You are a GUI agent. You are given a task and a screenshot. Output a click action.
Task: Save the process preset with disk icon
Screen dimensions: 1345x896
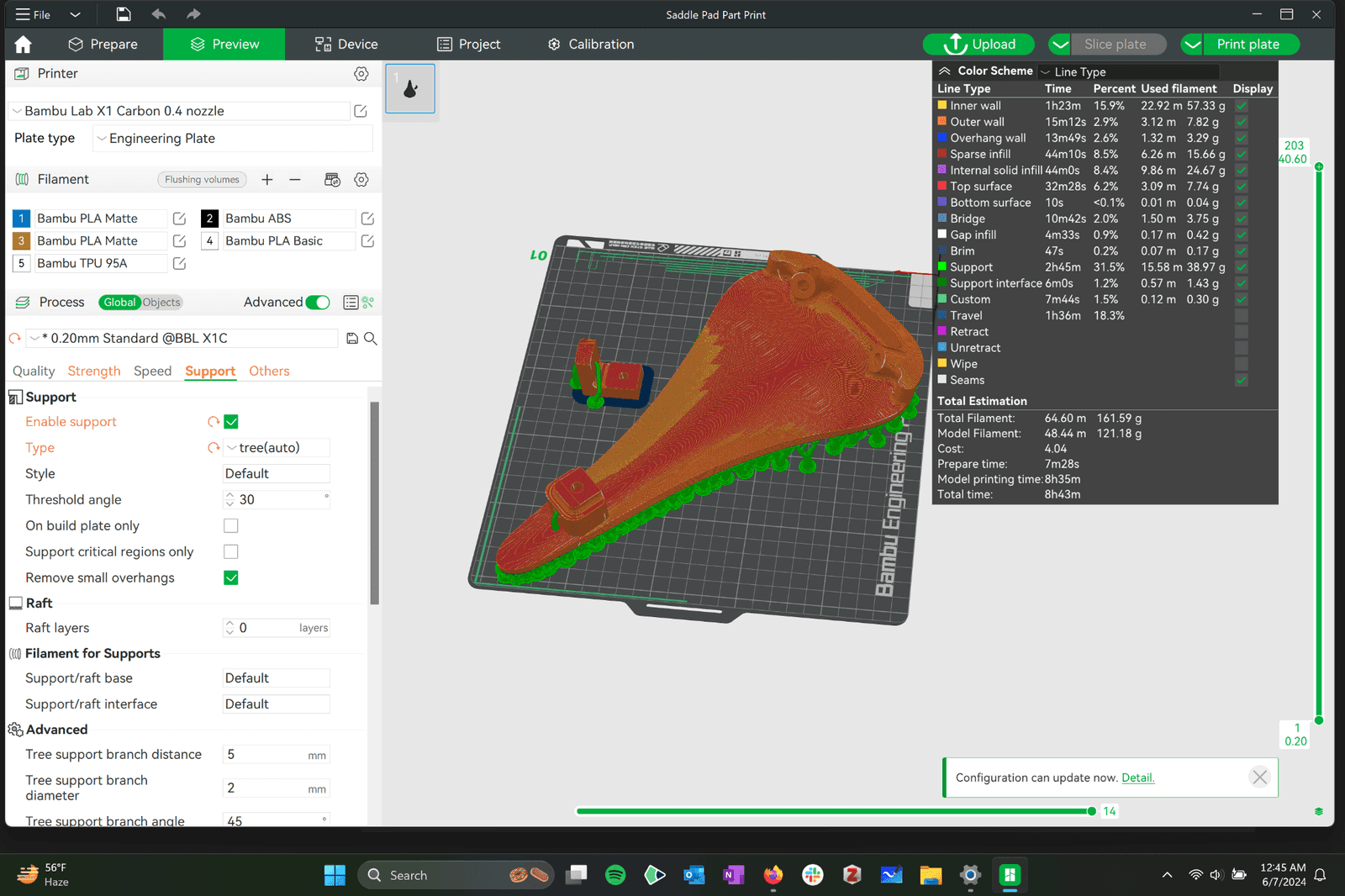[352, 338]
